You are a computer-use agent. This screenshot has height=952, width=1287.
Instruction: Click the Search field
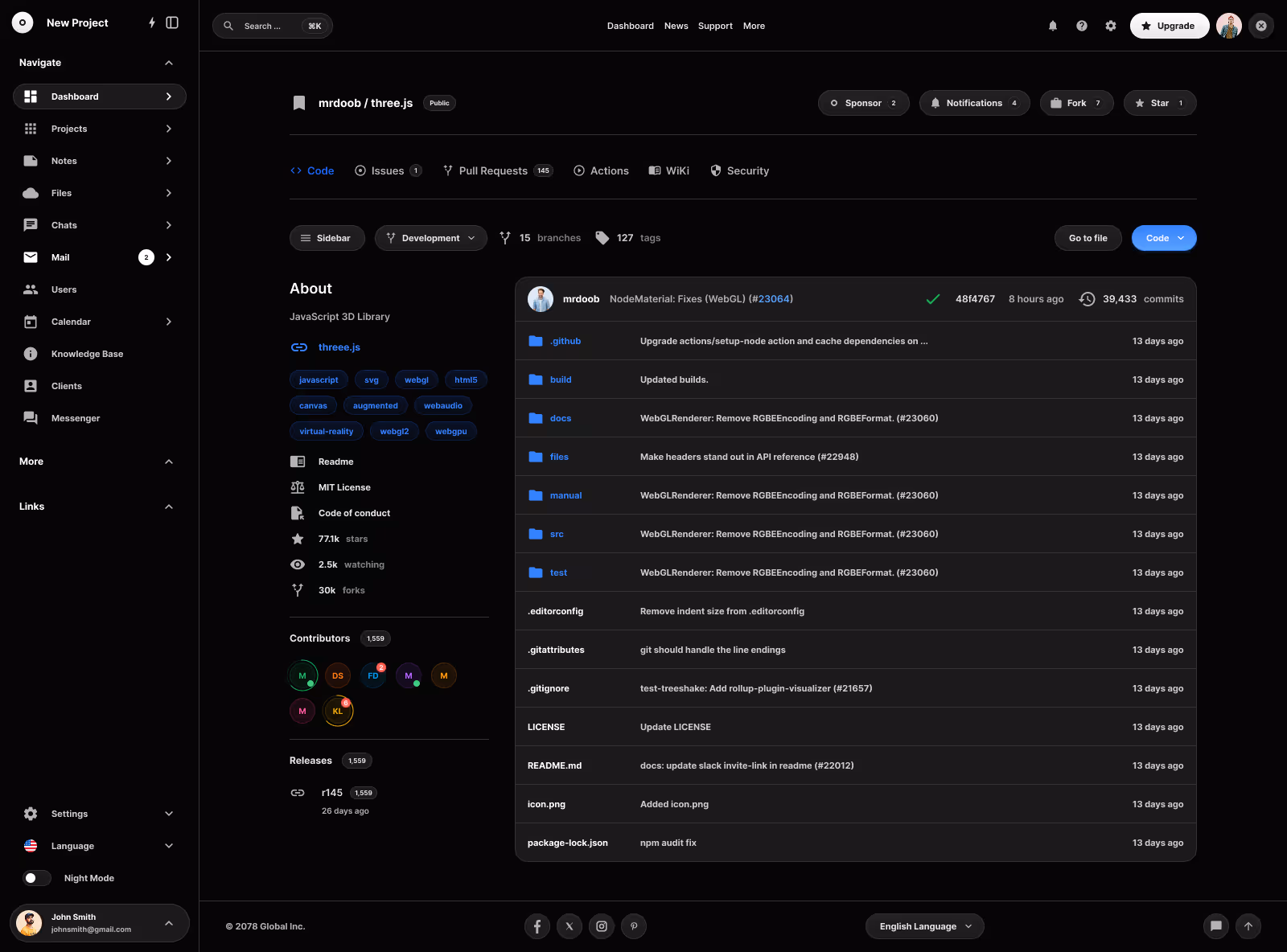(273, 26)
